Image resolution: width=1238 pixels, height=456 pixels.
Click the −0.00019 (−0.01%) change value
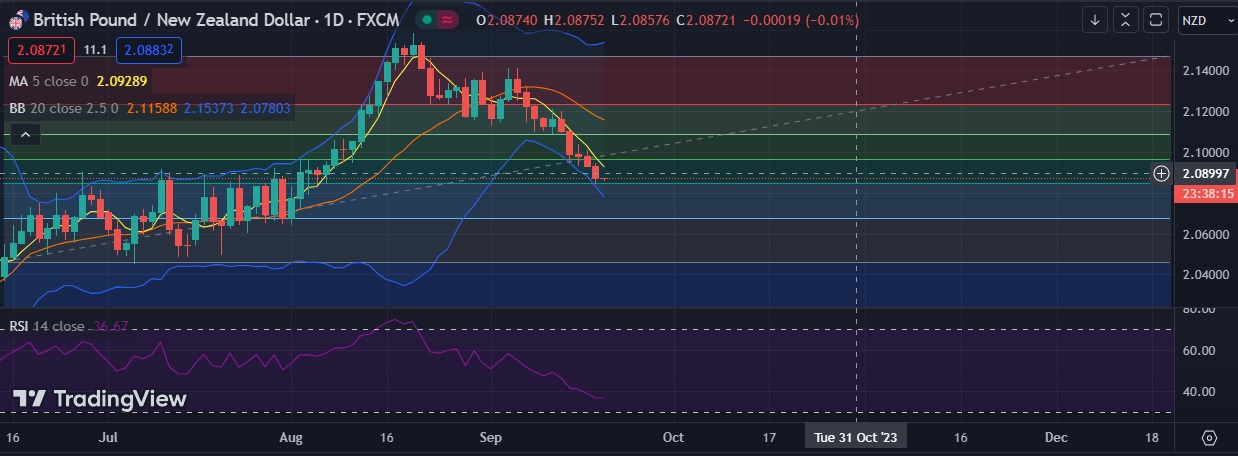point(801,20)
